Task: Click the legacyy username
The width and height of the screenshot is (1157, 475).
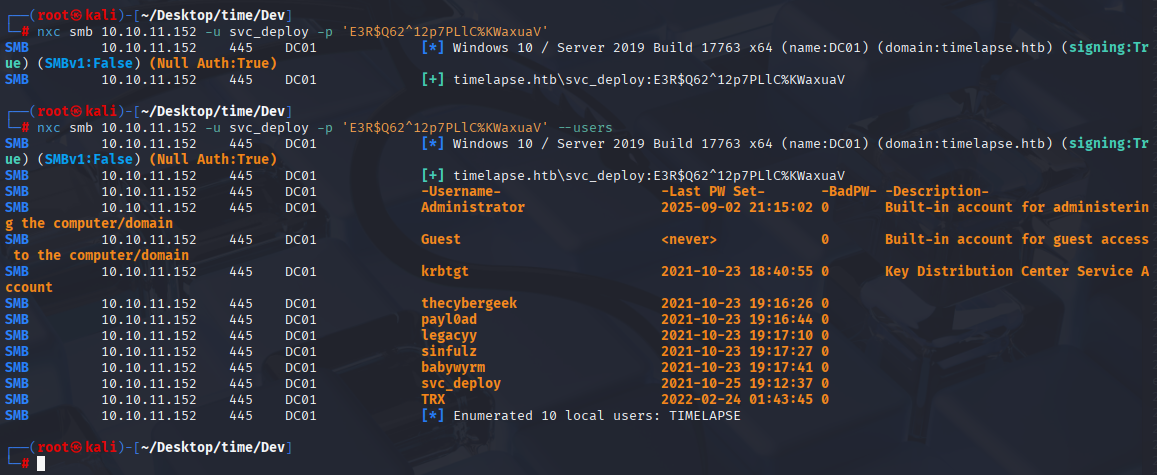Action: [449, 336]
